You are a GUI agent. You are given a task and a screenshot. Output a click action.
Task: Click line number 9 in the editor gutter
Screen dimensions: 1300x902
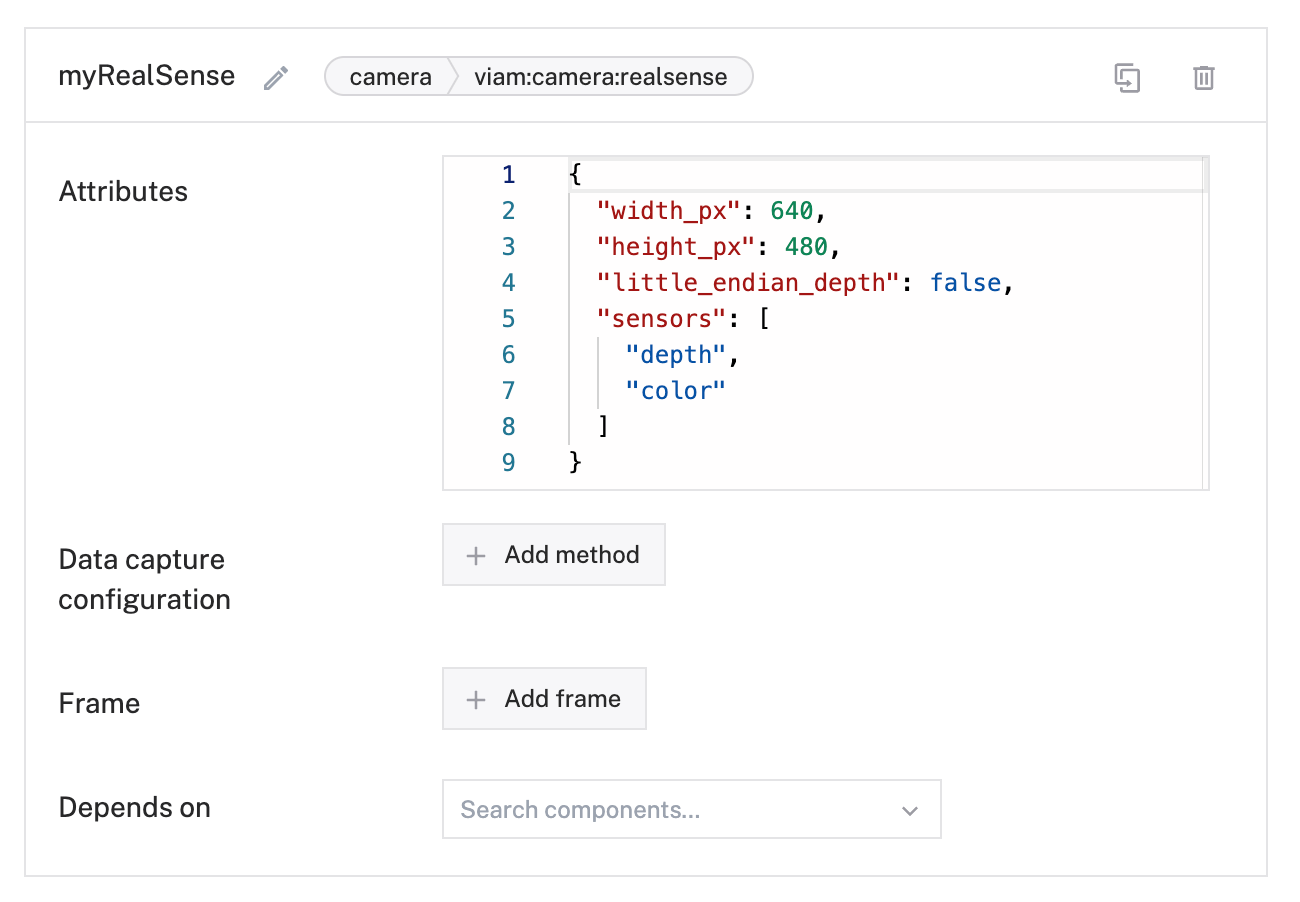[509, 462]
